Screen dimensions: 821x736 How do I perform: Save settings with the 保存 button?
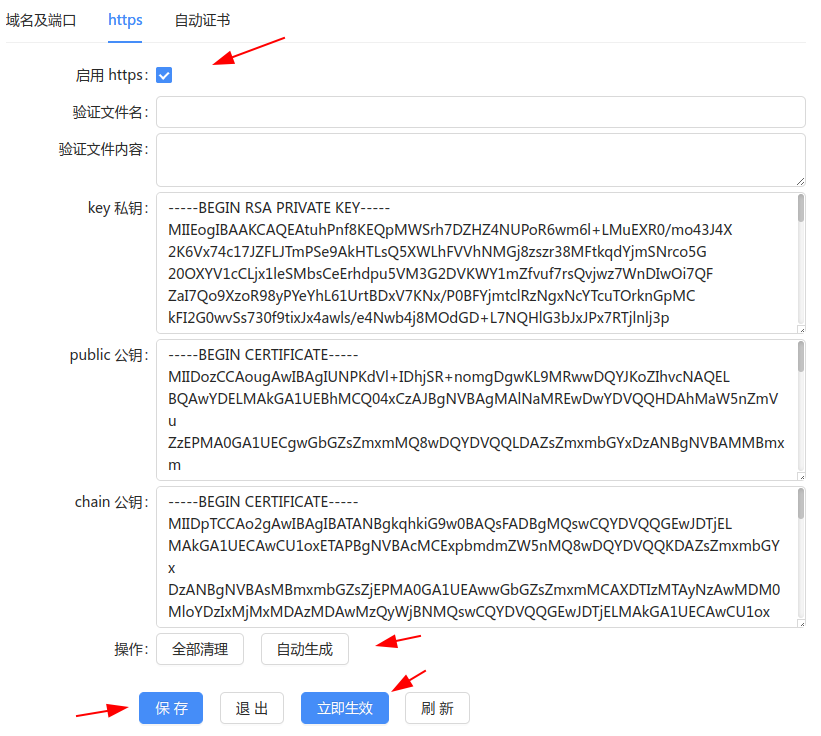(171, 708)
